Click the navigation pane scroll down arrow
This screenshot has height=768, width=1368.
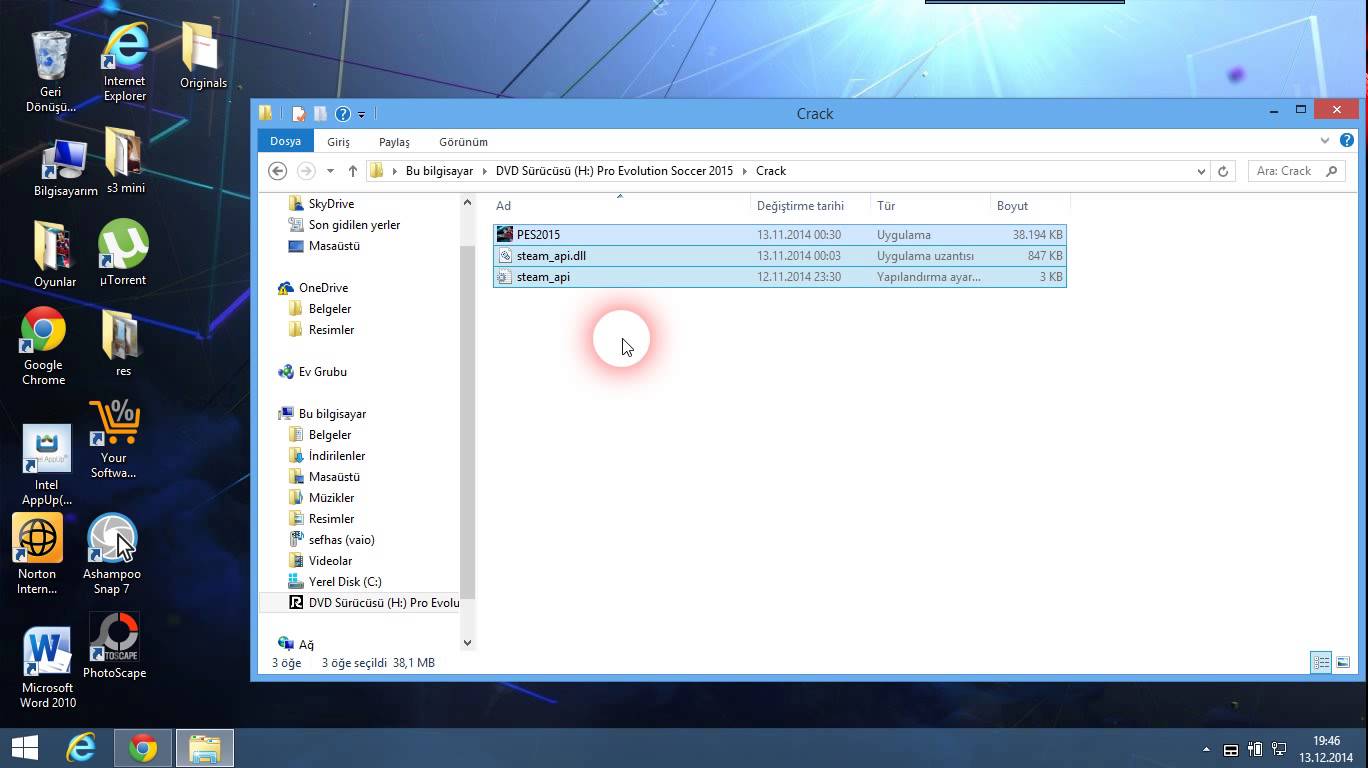click(467, 643)
